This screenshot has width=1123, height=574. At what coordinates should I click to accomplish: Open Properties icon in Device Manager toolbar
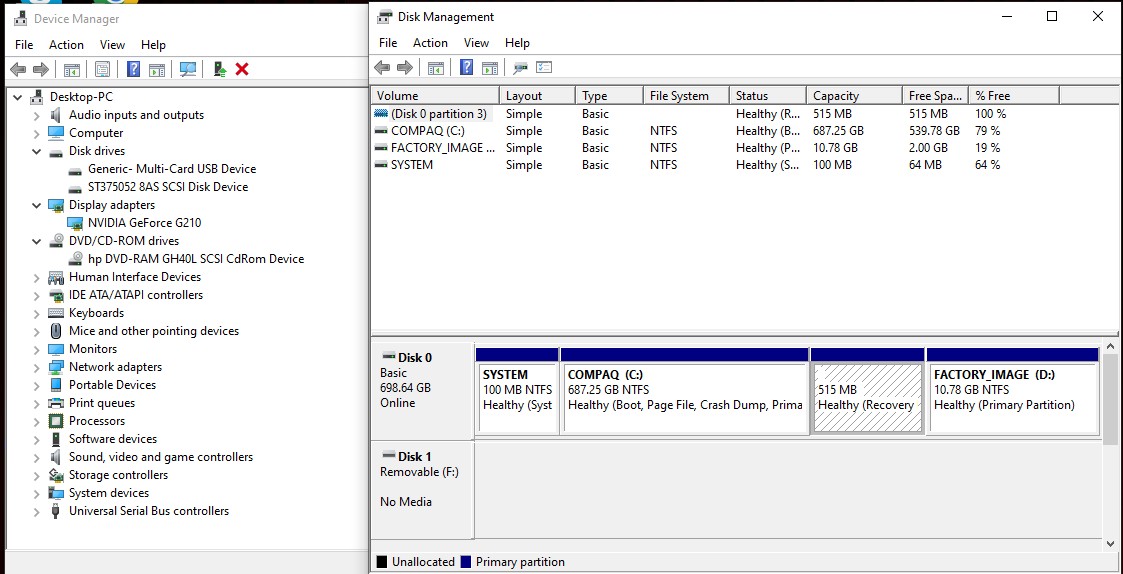[102, 69]
